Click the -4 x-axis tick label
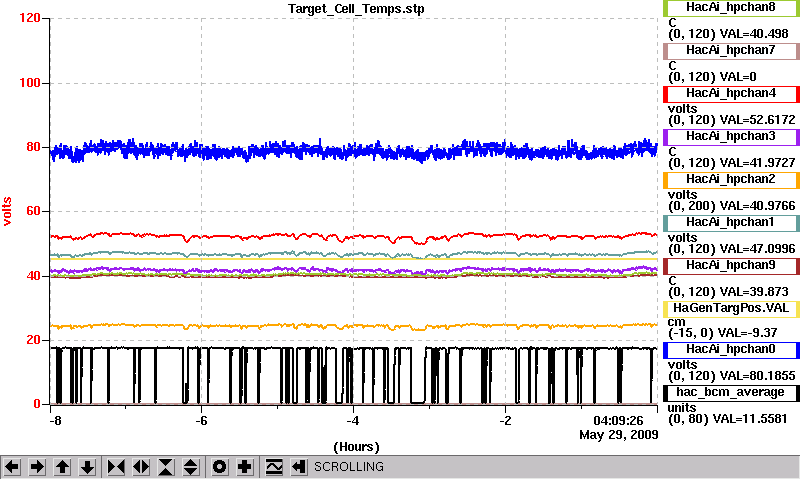Screen dimensions: 800x479 coord(353,421)
